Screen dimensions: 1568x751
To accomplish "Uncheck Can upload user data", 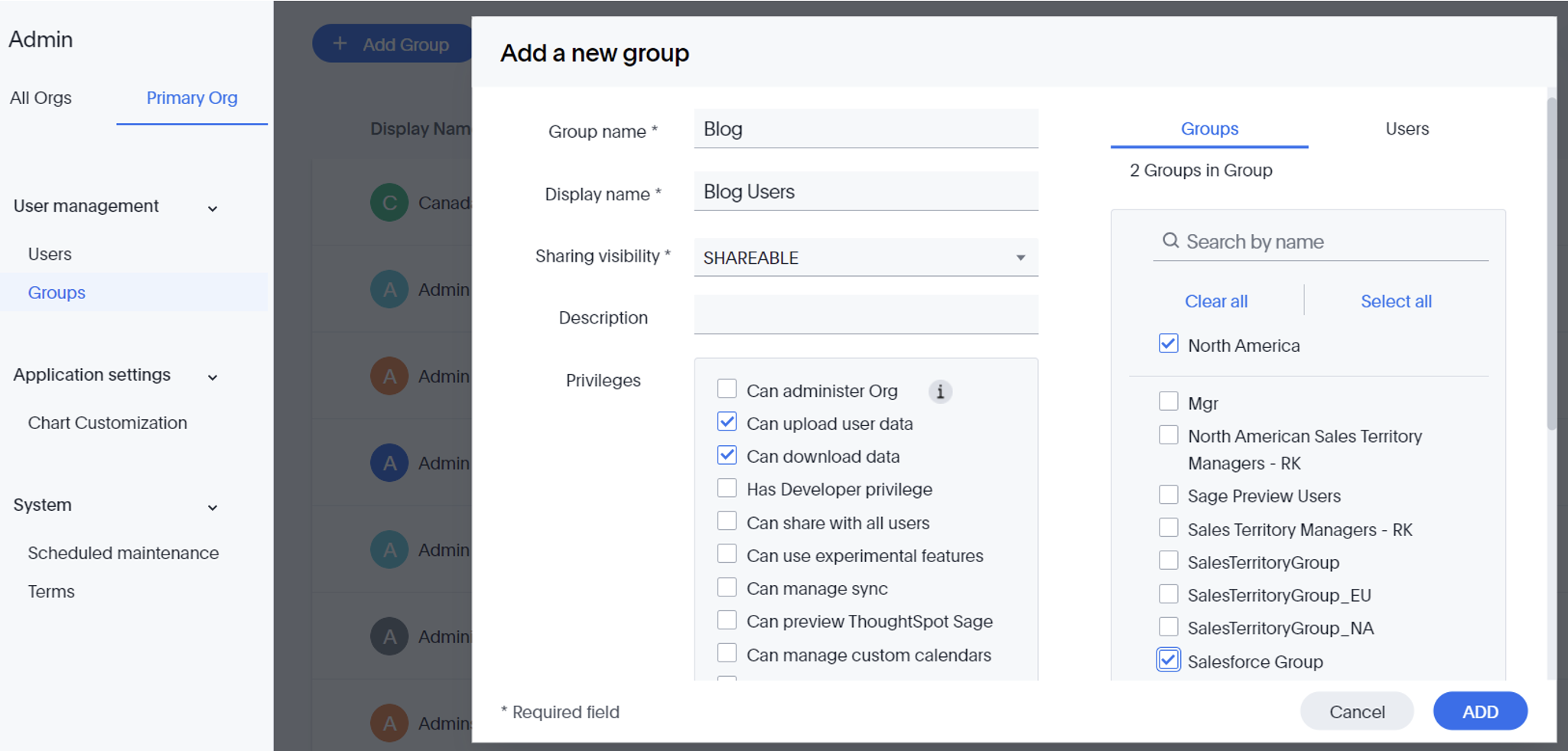I will click(x=727, y=421).
